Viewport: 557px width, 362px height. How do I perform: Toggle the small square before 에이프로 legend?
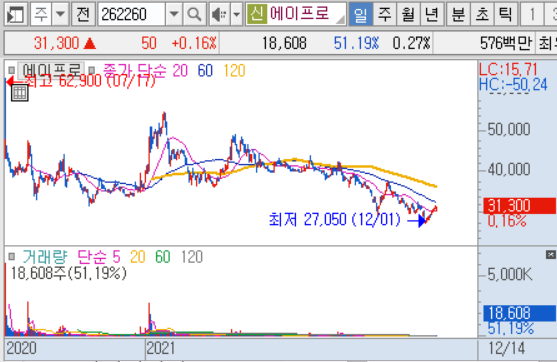11,70
